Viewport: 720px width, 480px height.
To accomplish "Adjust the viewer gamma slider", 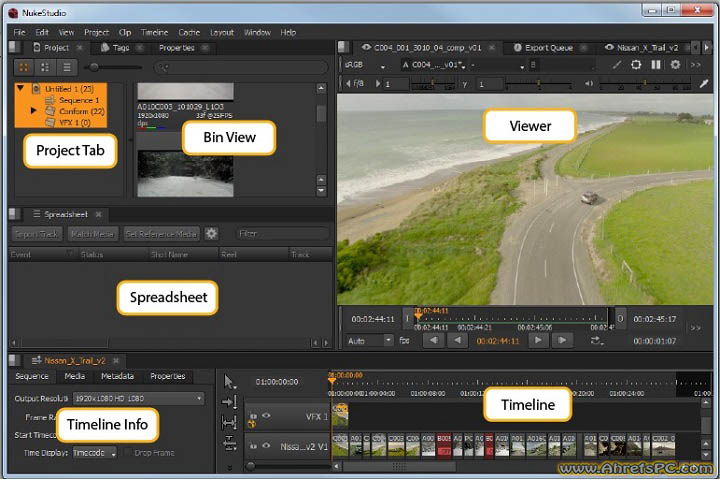I will [538, 84].
